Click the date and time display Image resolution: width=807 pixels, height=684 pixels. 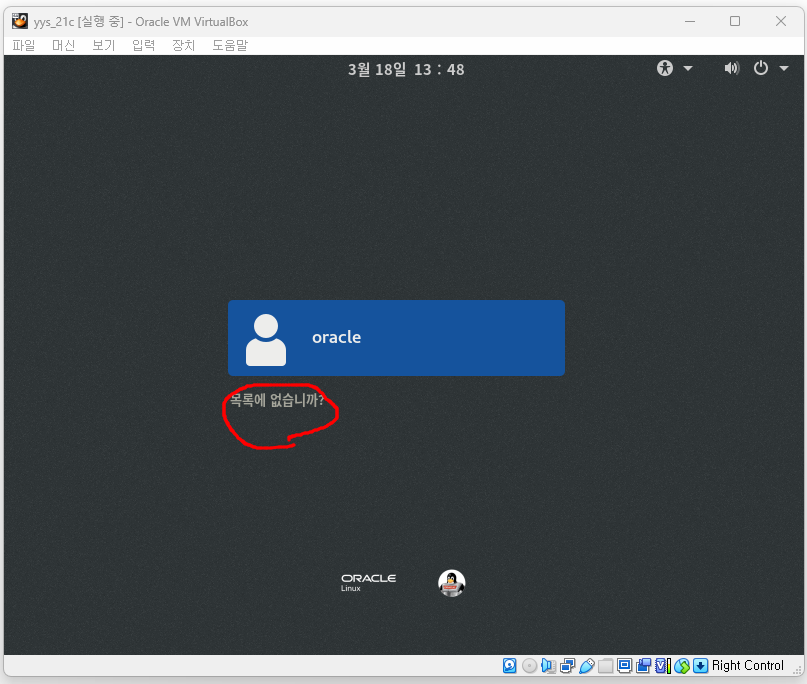click(406, 69)
